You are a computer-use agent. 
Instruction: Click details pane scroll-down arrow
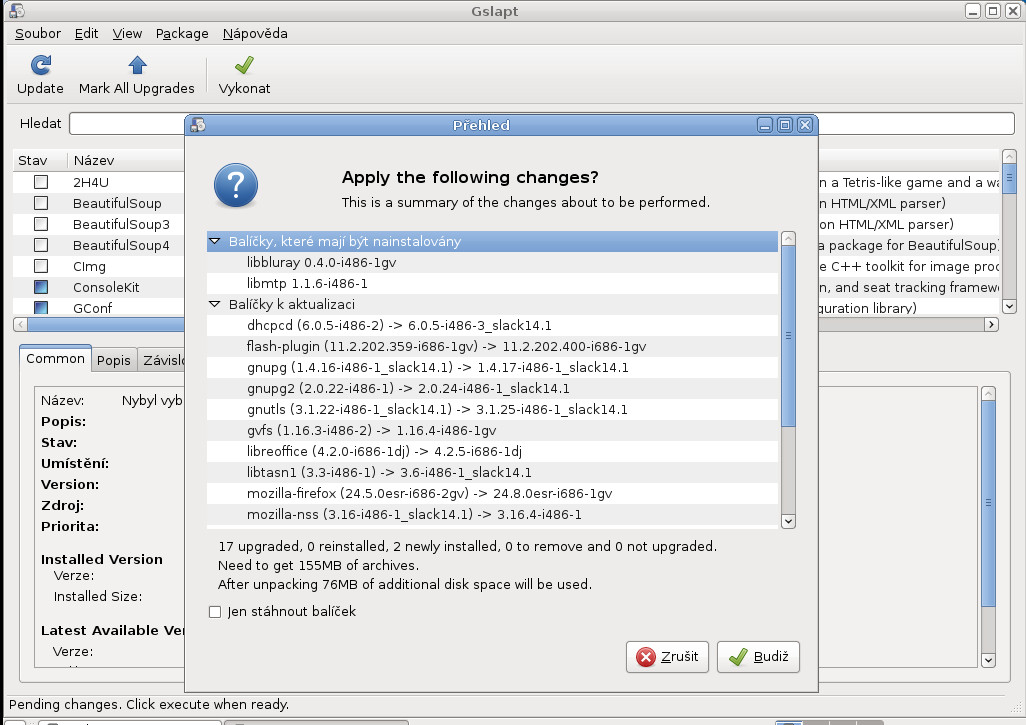tap(989, 660)
